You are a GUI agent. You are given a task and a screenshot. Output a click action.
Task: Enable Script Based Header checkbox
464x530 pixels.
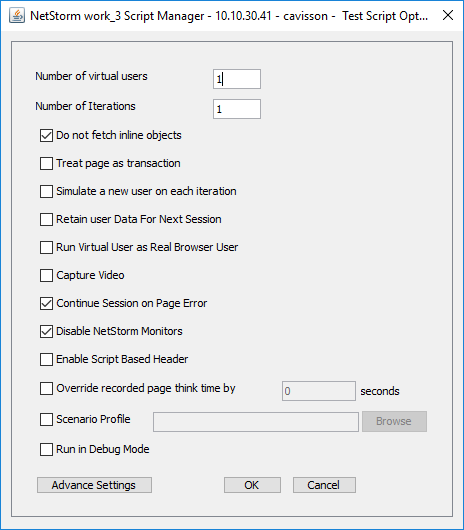[x=46, y=360]
